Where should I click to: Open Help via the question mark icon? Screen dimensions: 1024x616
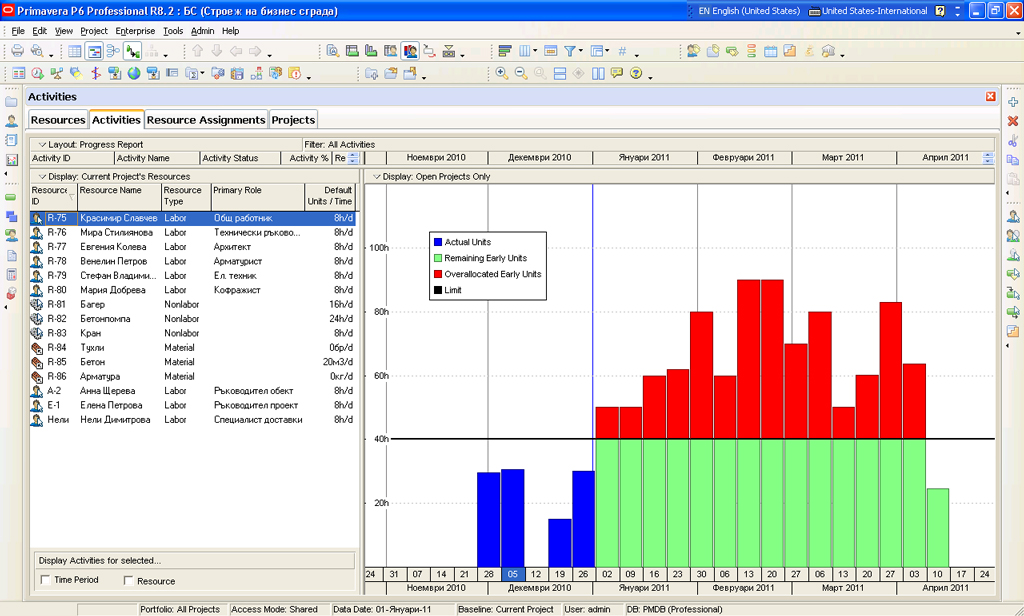point(636,73)
